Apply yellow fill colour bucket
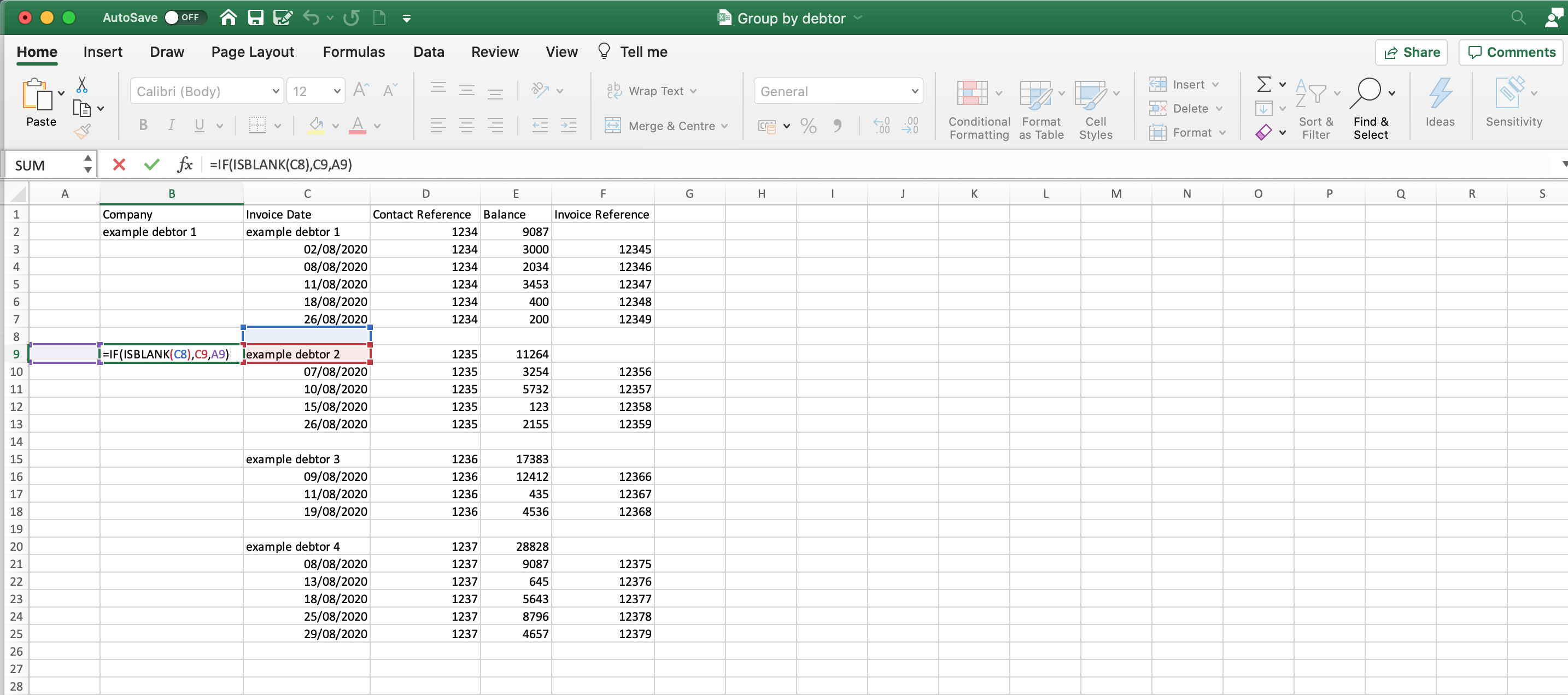 coord(316,125)
